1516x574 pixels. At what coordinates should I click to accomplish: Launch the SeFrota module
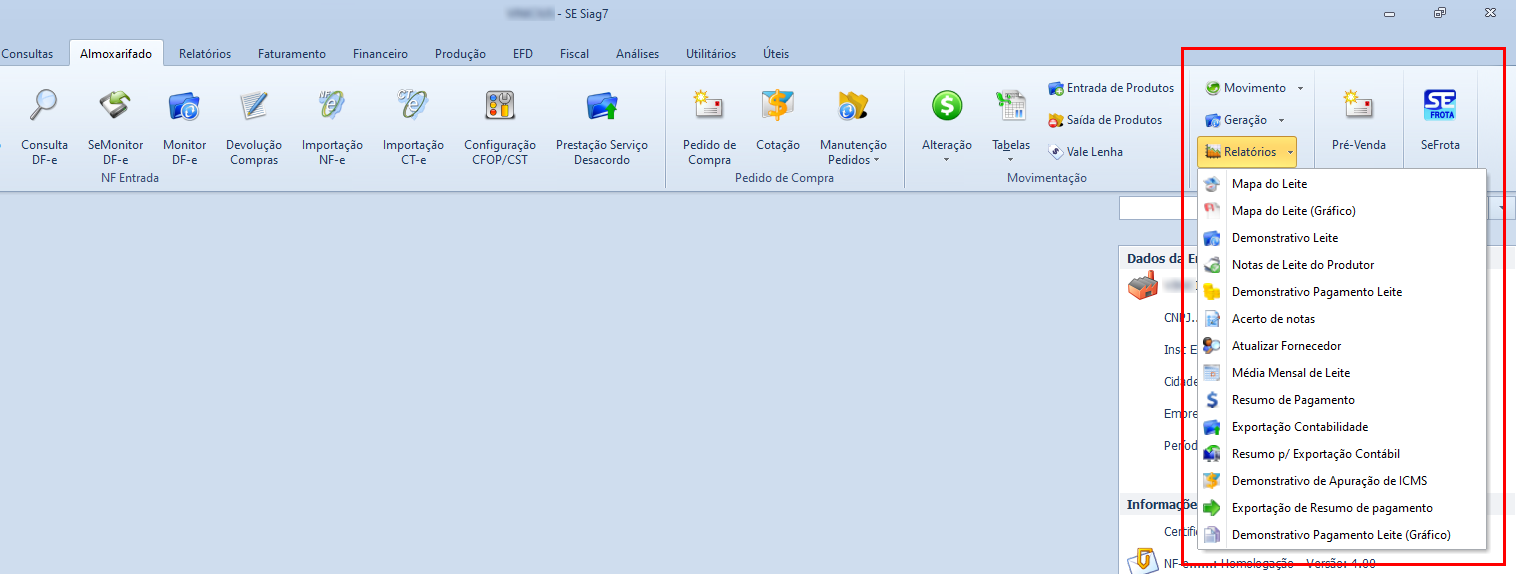coord(1439,105)
